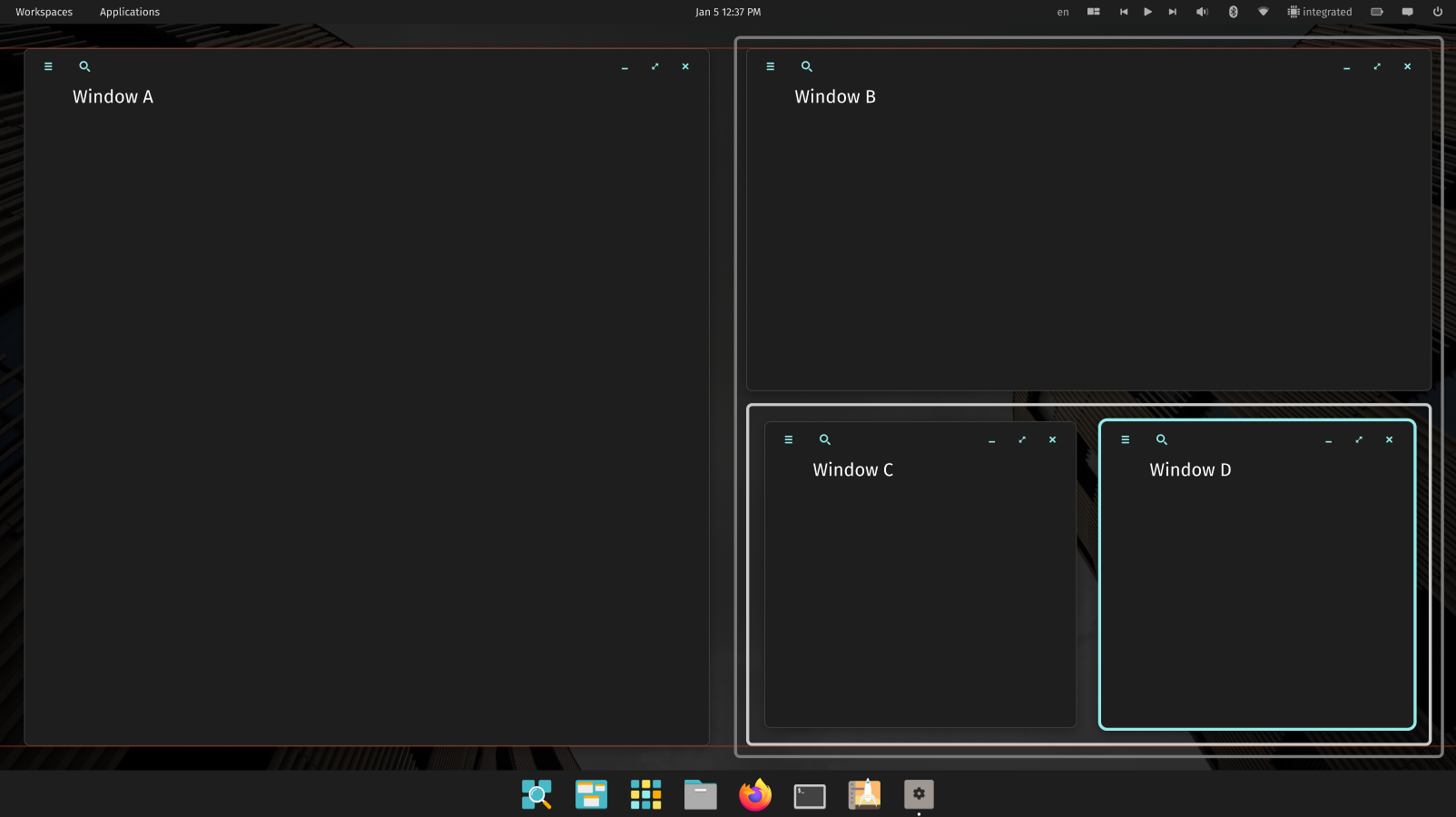Open search in Window A

pos(84,66)
